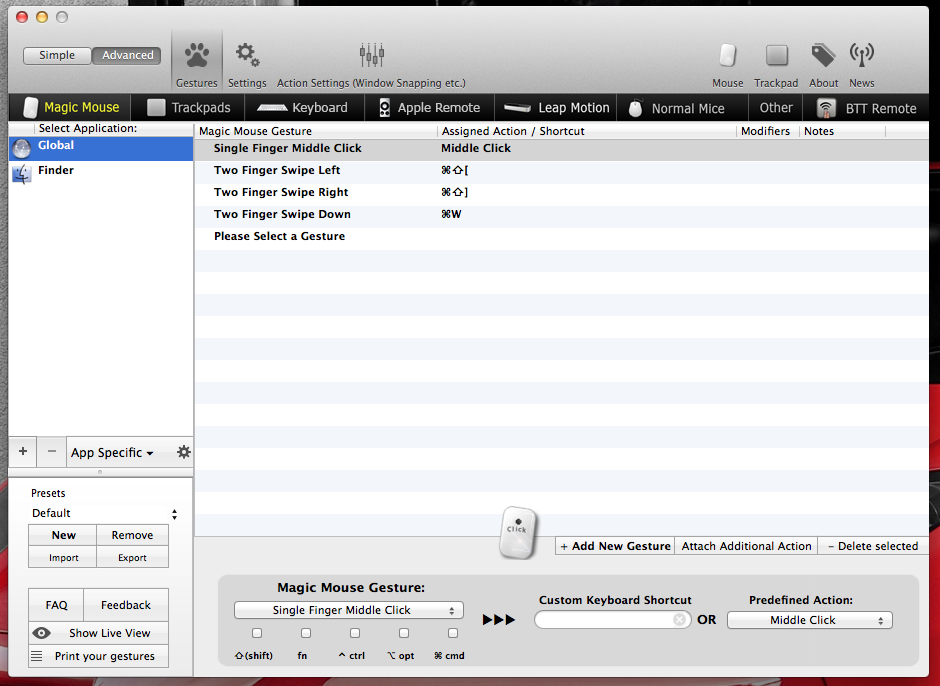Toggle the cmd modifier checkbox
940x686 pixels.
tap(453, 633)
